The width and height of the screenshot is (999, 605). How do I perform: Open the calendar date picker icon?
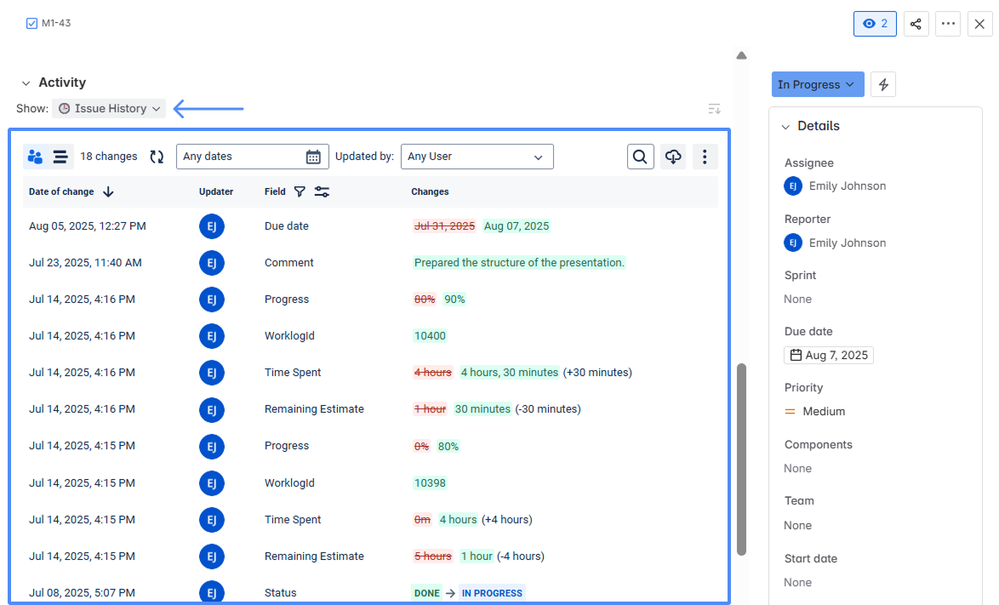313,157
